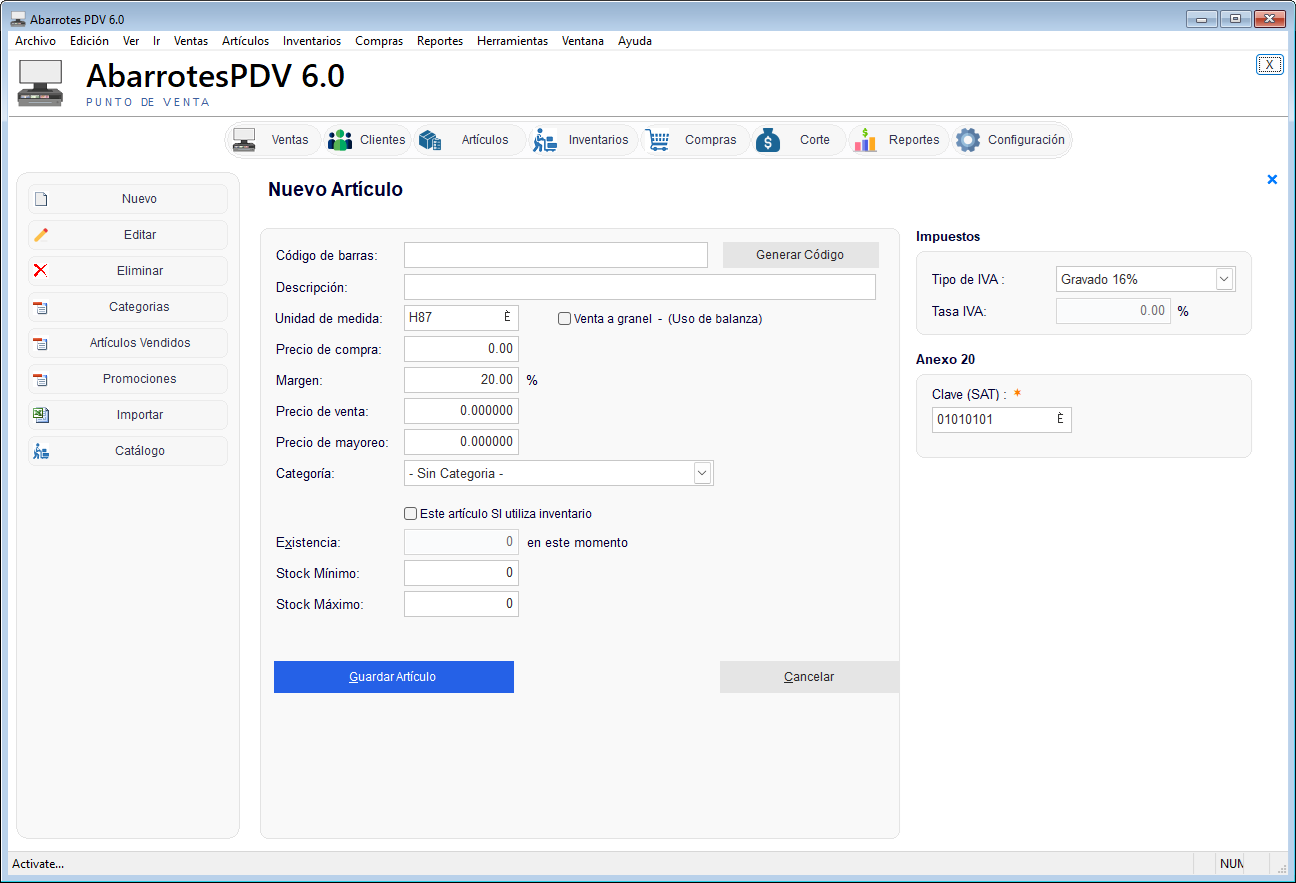The image size is (1296, 883).
Task: Open the Ventas menu in menu bar
Action: pos(191,41)
